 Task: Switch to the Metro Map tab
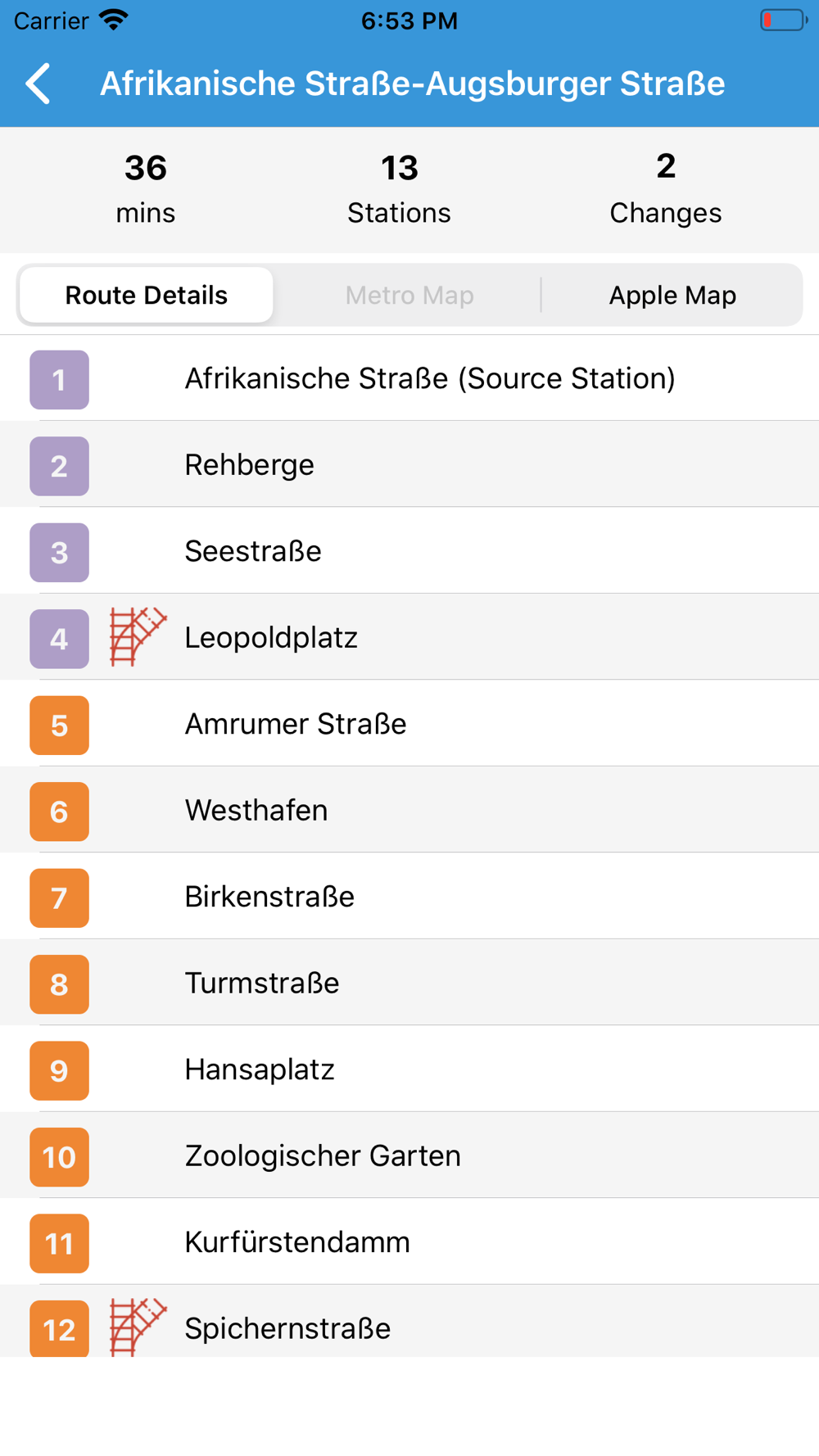point(409,295)
